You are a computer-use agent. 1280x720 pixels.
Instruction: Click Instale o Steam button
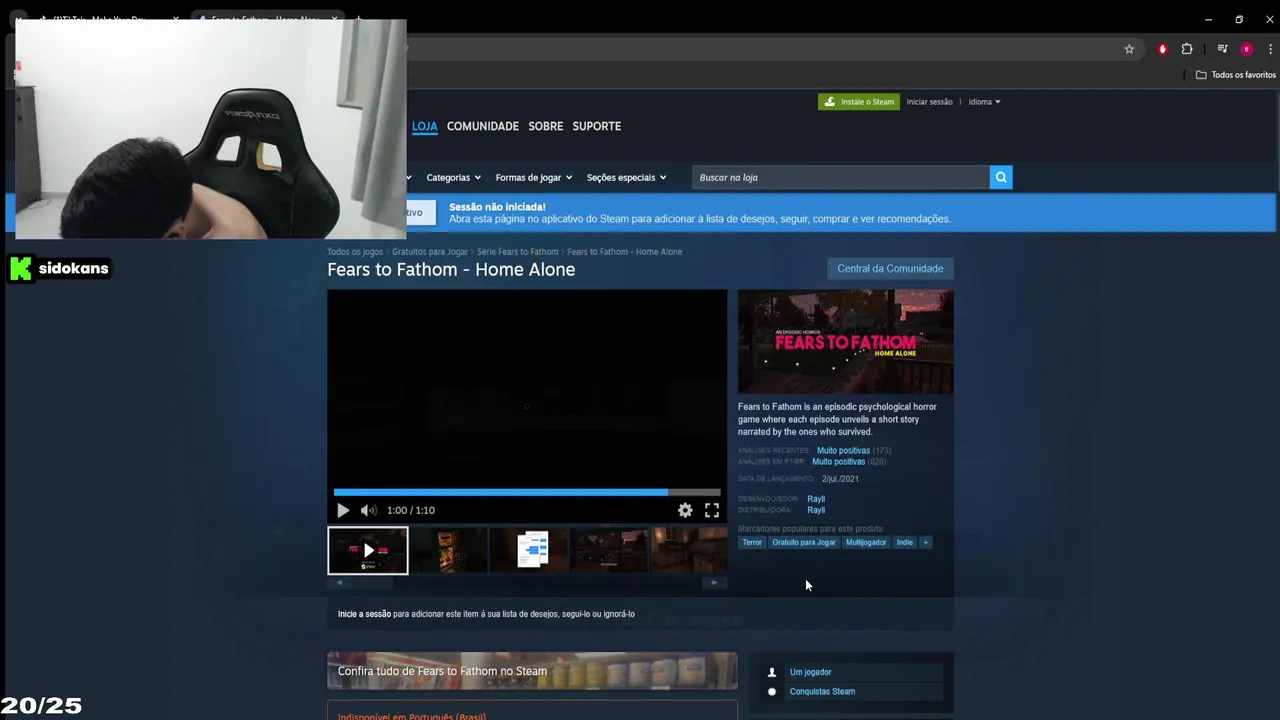[859, 102]
